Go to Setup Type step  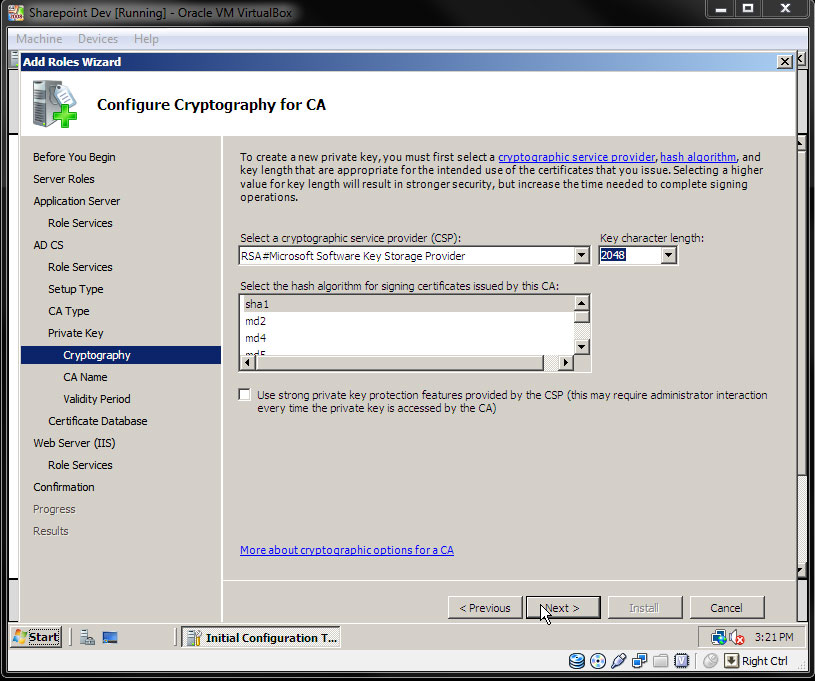(75, 289)
